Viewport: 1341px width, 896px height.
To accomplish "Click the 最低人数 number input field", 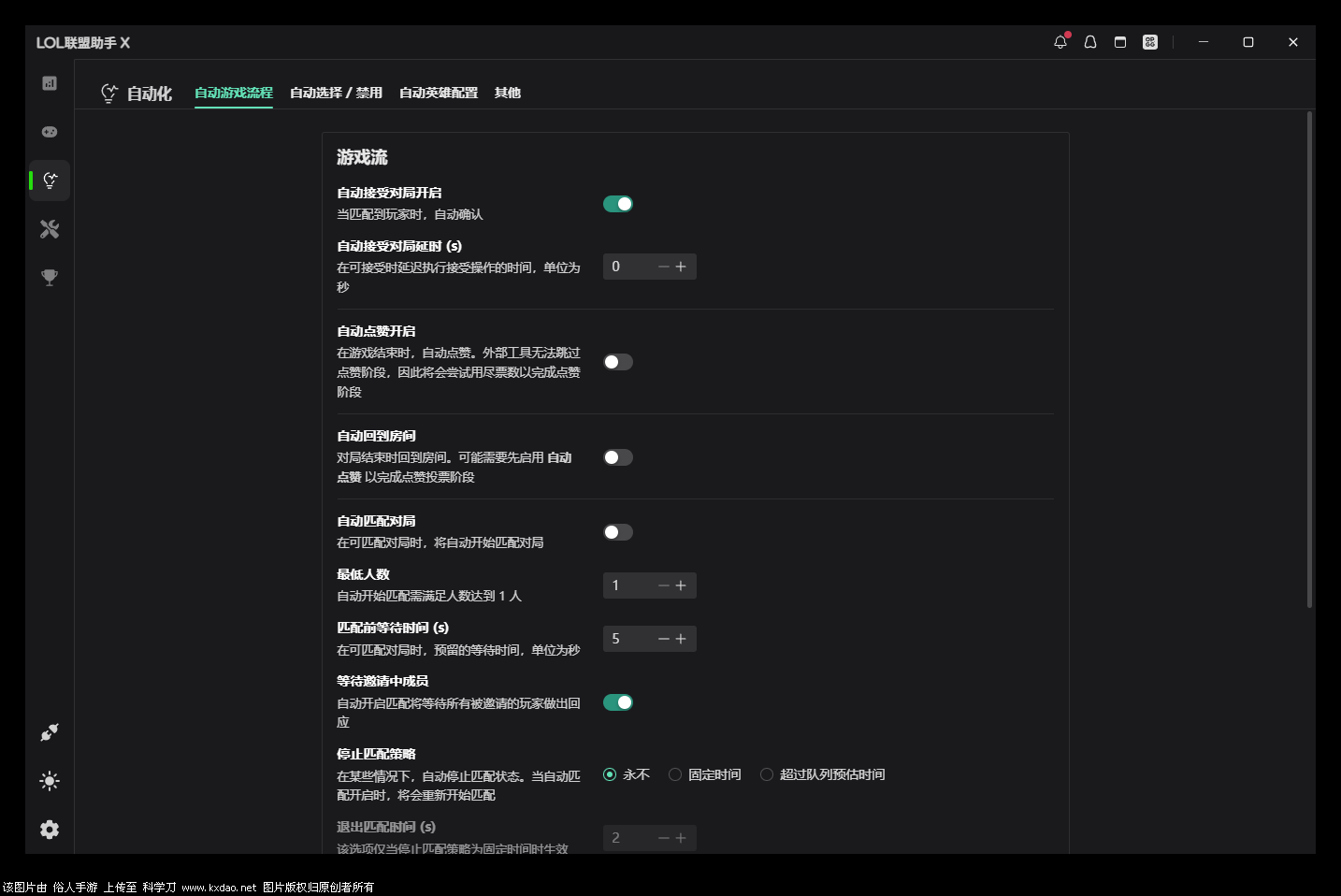I will [629, 585].
